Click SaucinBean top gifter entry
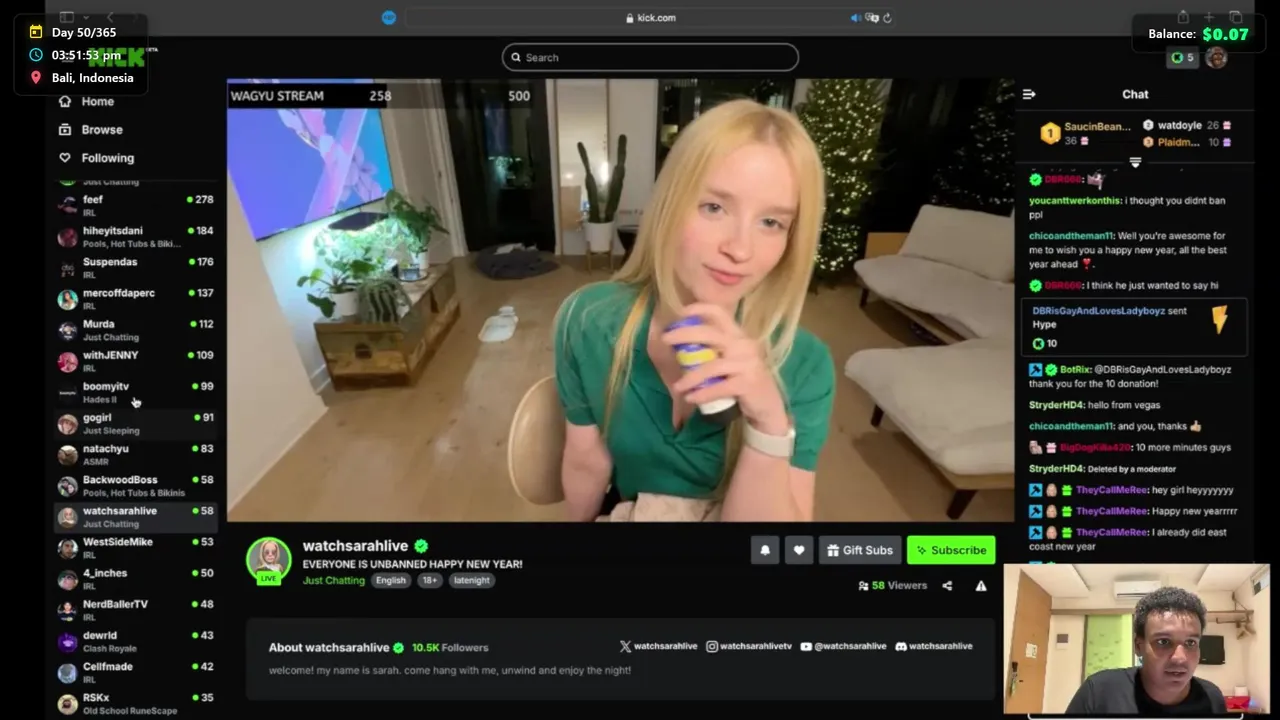Image resolution: width=1280 pixels, height=720 pixels. coord(1085,133)
